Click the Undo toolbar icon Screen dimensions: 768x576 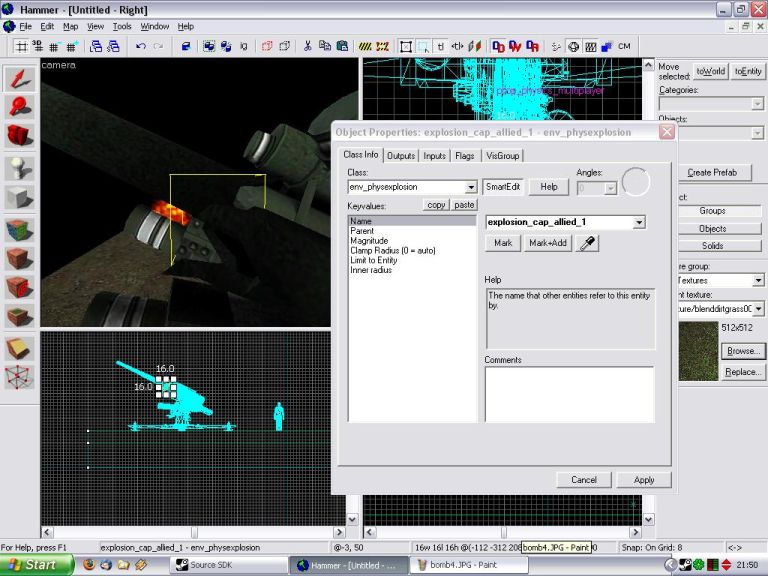[x=141, y=47]
